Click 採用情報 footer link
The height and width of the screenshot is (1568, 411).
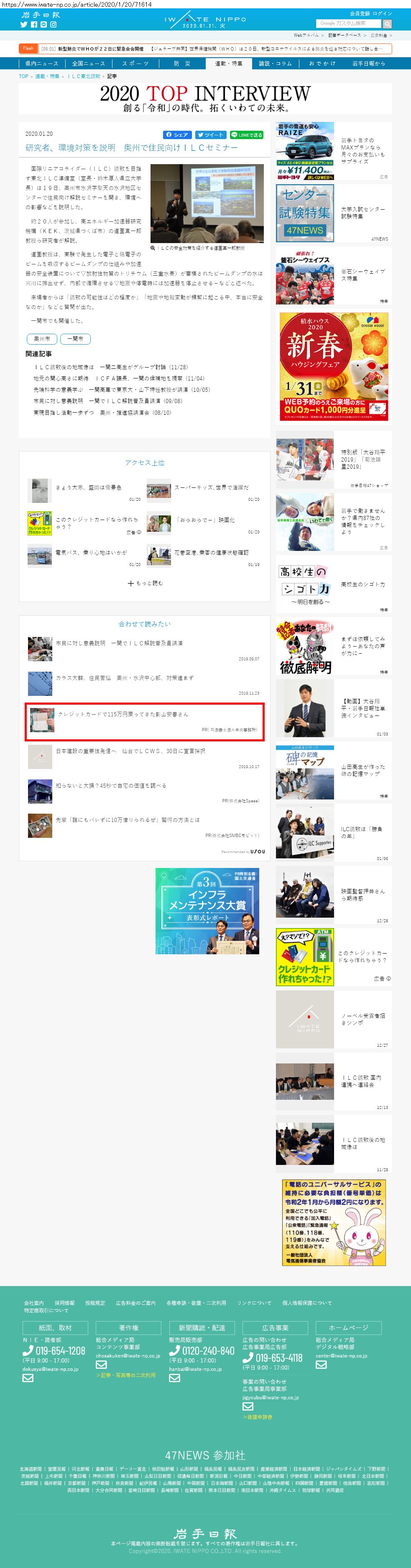tap(64, 1303)
